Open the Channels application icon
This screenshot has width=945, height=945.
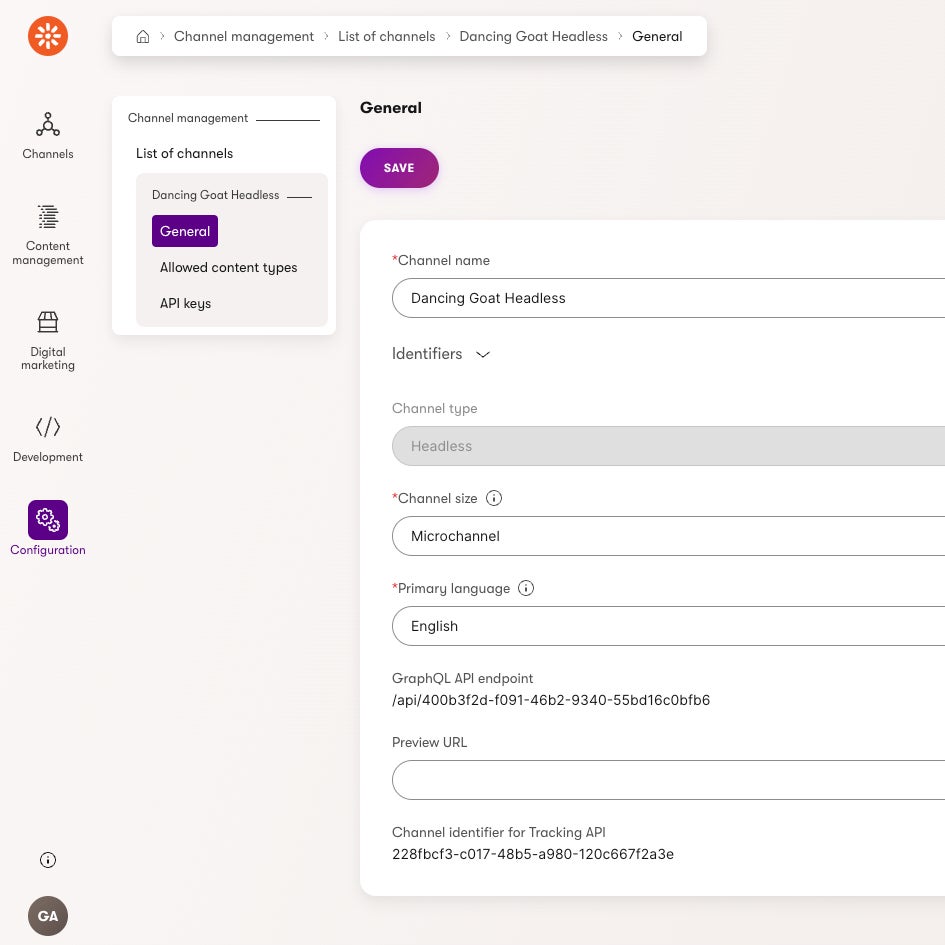[x=48, y=125]
